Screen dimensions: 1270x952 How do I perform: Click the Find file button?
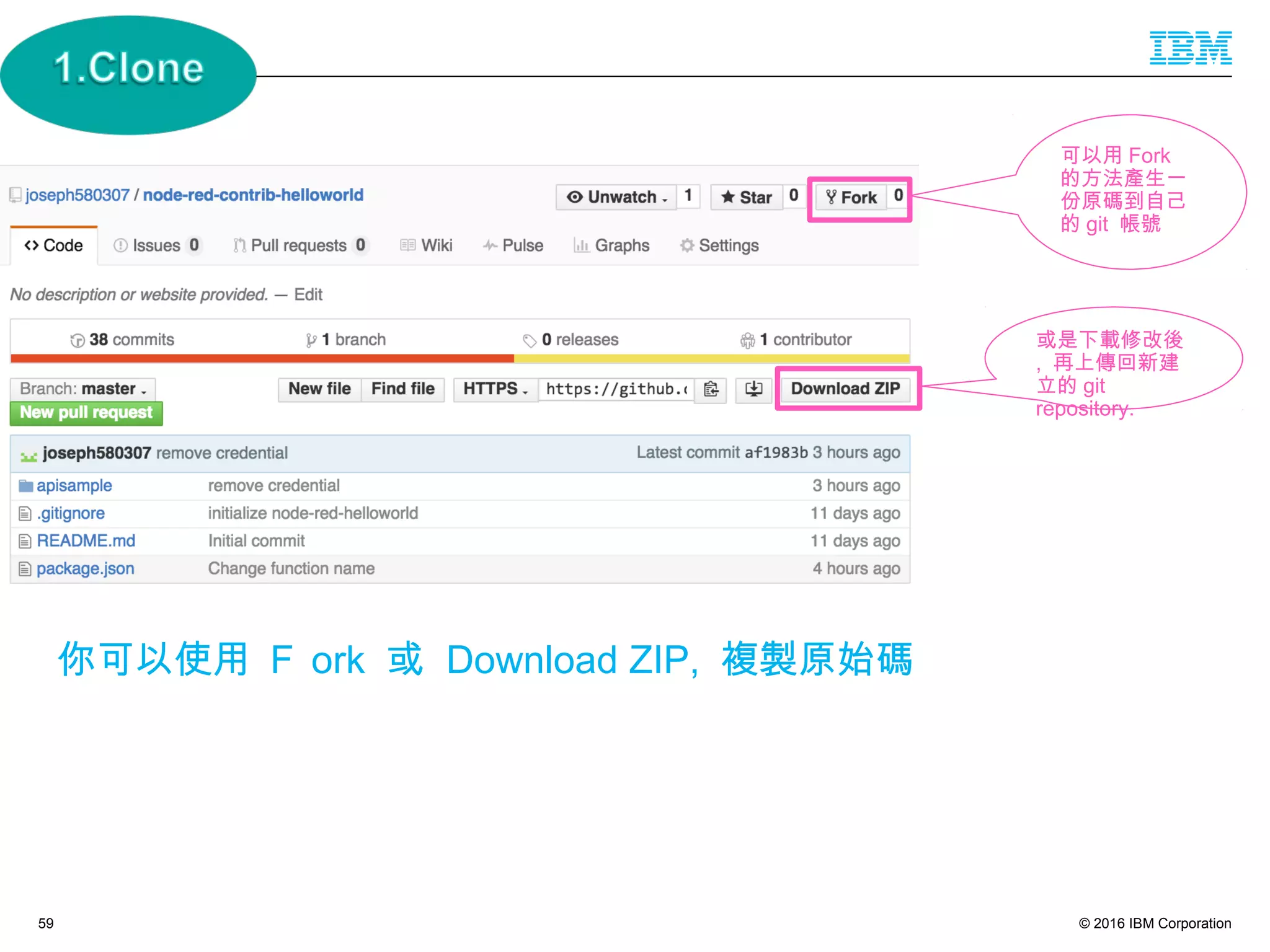tap(403, 389)
